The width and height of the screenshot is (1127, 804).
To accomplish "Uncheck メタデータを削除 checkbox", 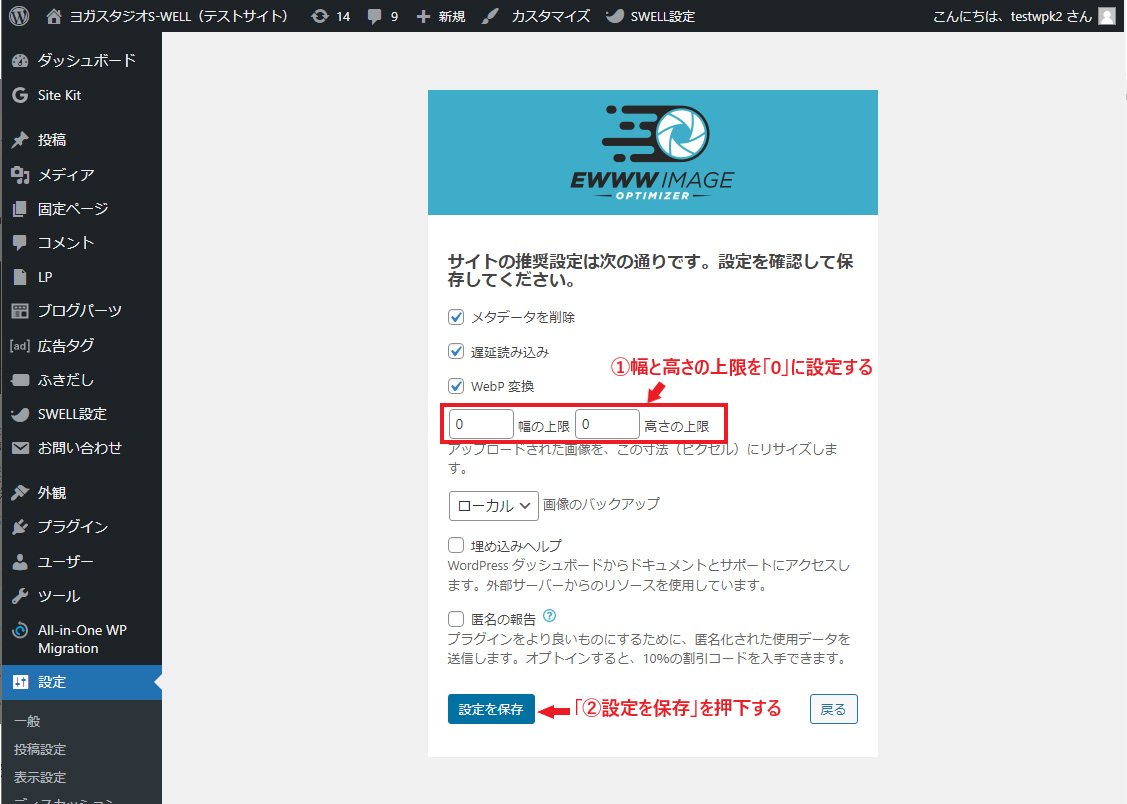I will click(456, 317).
